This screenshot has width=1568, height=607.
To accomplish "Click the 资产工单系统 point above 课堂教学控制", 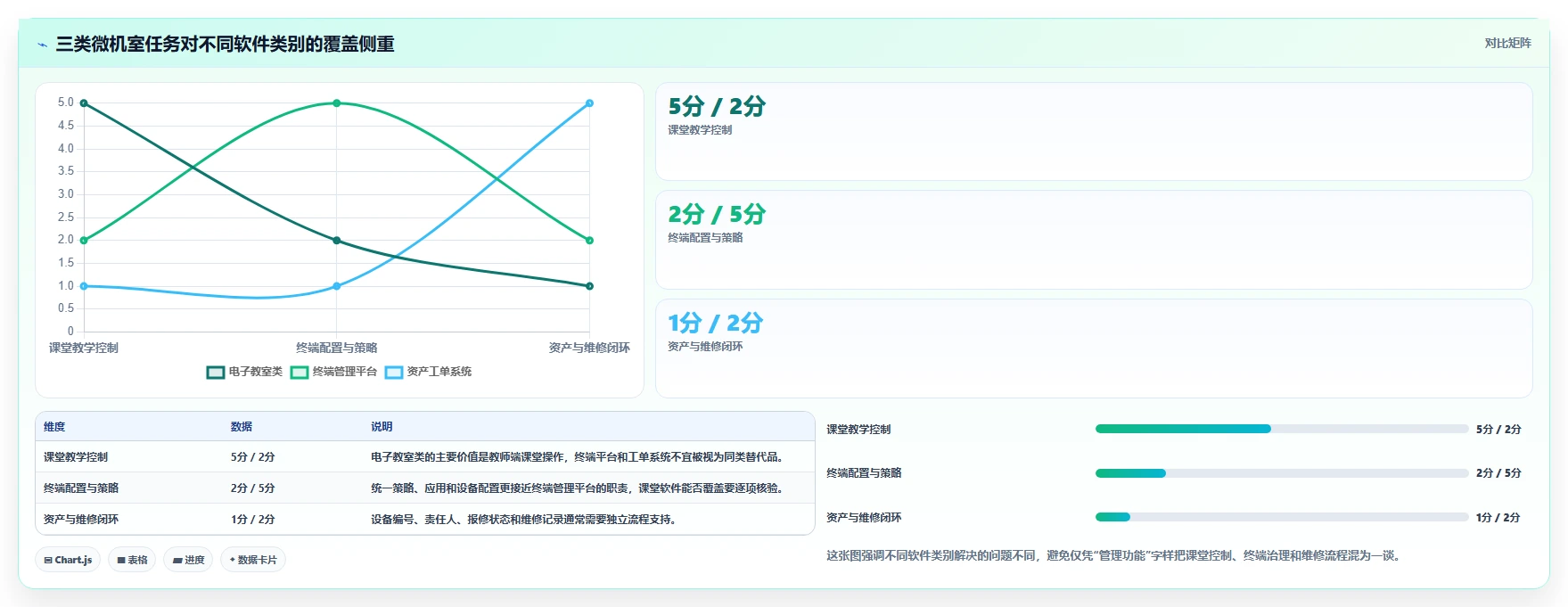I will click(x=84, y=286).
